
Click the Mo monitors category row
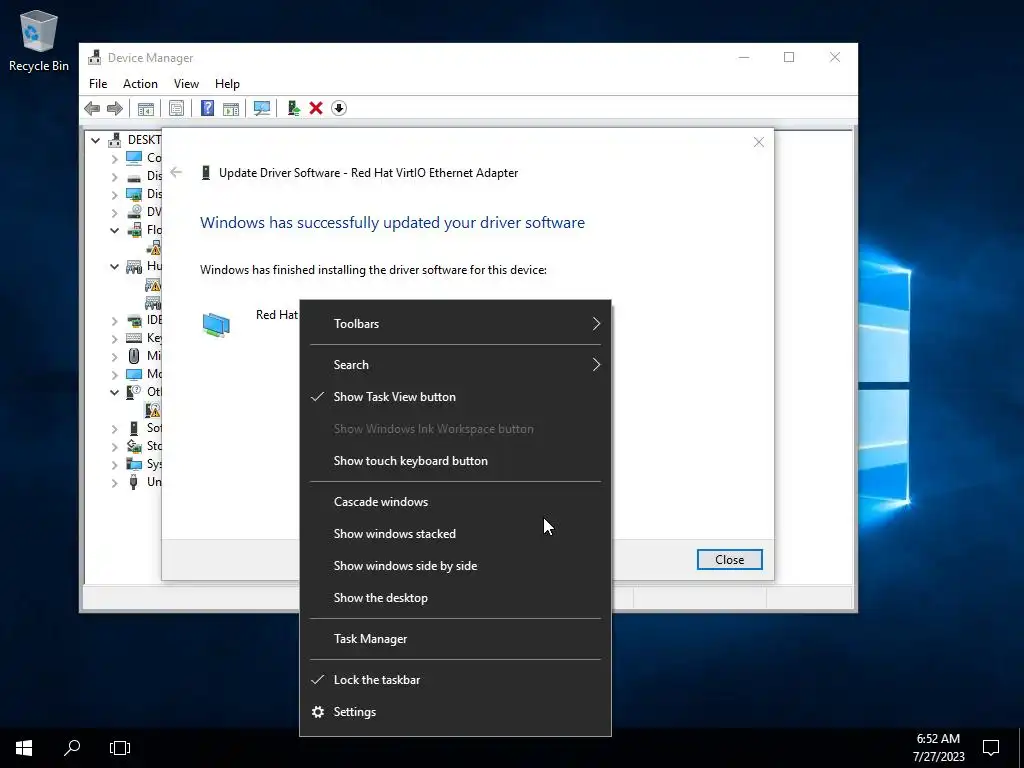coord(144,374)
